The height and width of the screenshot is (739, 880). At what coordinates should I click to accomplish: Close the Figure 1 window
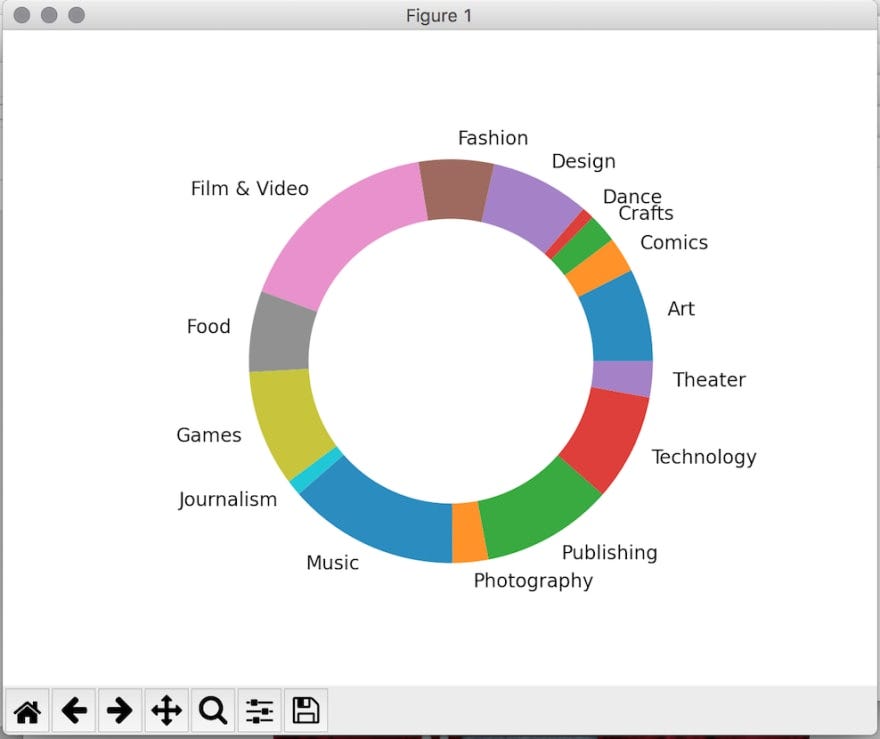[22, 15]
